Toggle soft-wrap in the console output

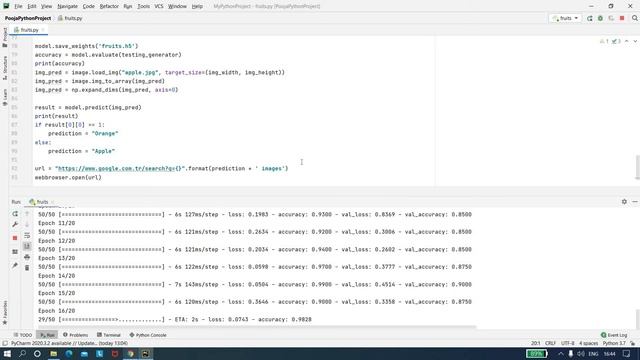[27, 236]
